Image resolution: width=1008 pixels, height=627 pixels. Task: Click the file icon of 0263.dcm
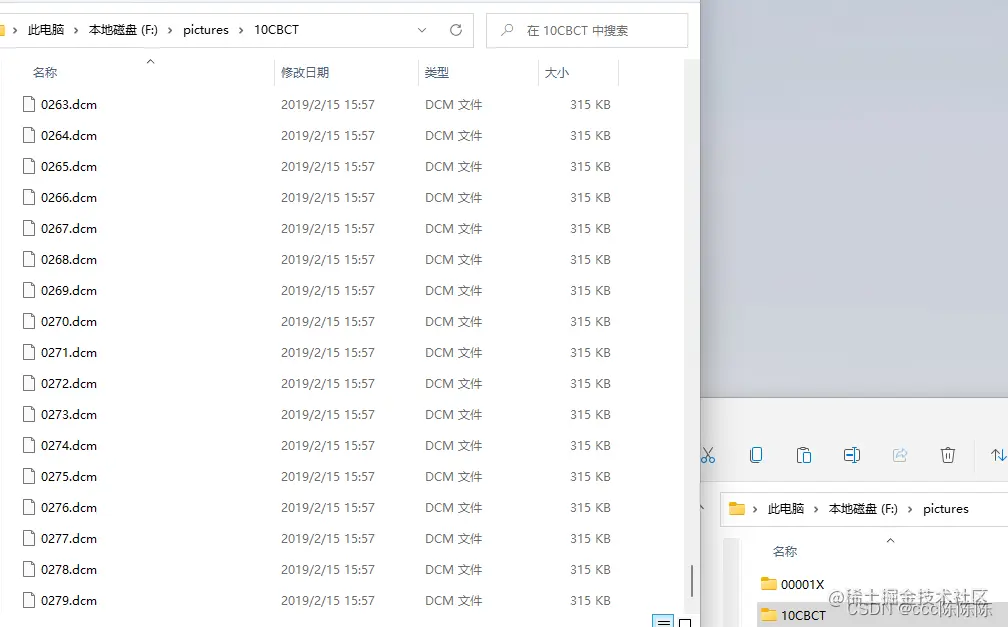pyautogui.click(x=29, y=104)
